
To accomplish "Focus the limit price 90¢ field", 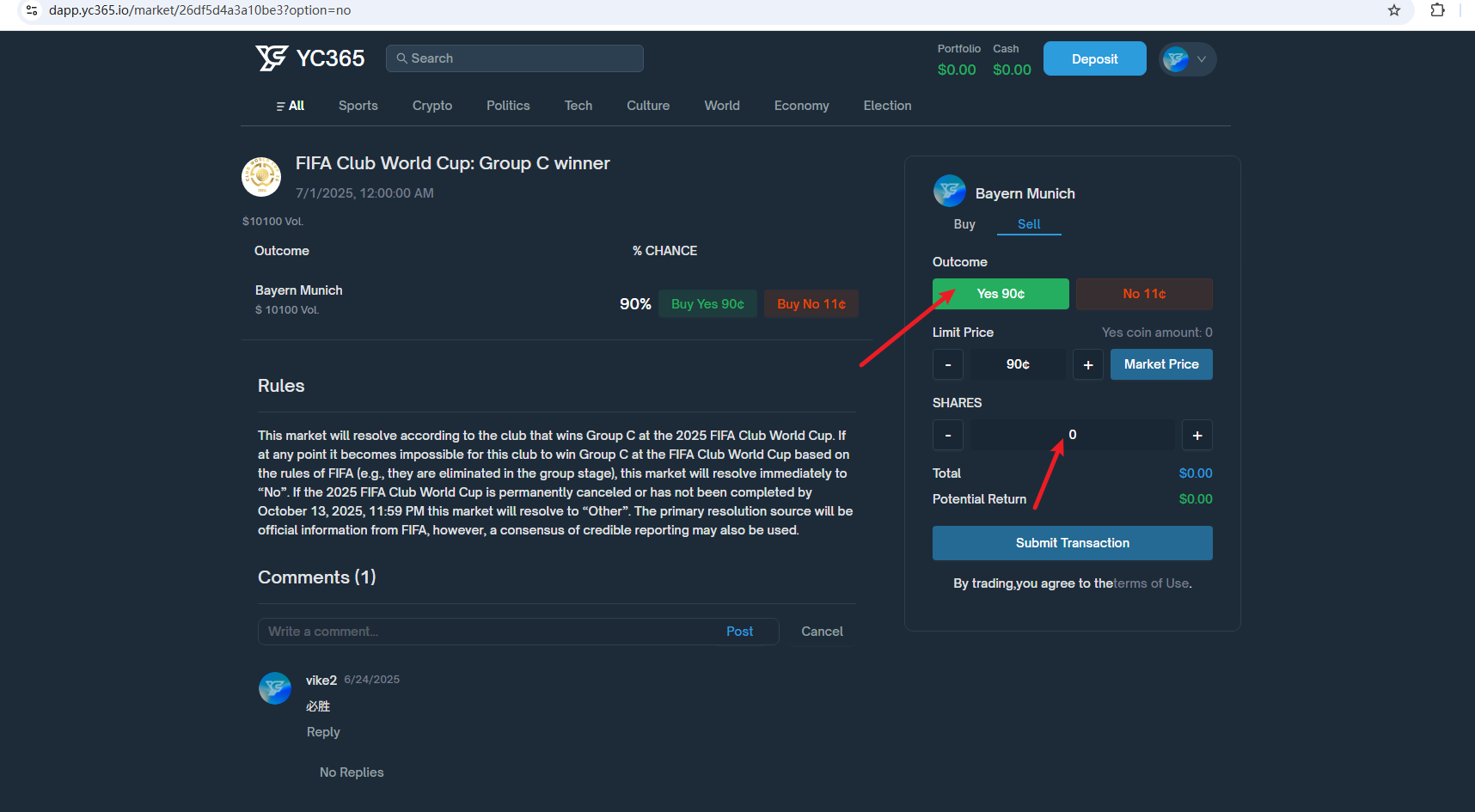I will pos(1018,364).
